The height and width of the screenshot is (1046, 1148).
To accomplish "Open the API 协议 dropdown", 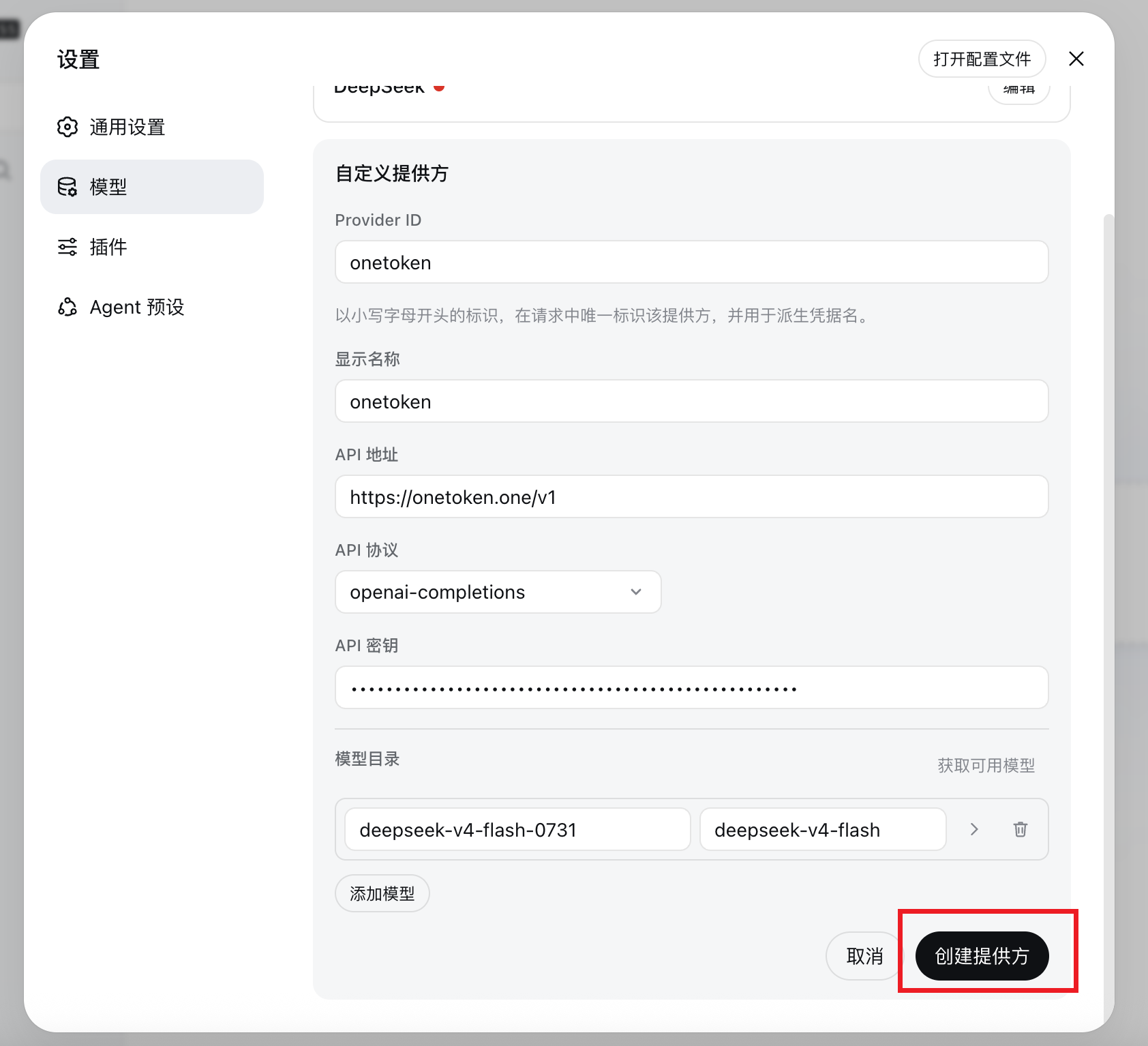I will (498, 592).
